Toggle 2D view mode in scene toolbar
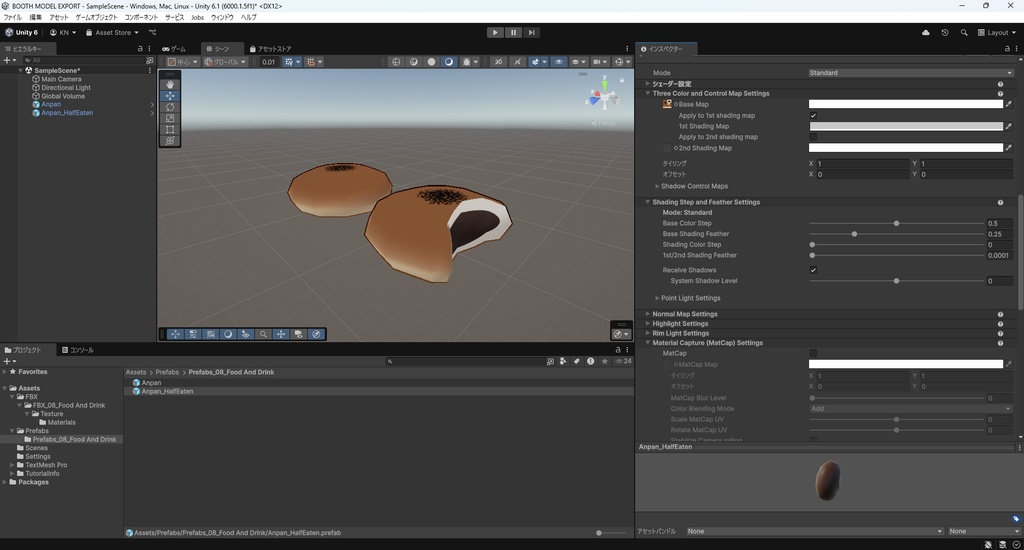The image size is (1024, 550). click(x=498, y=62)
